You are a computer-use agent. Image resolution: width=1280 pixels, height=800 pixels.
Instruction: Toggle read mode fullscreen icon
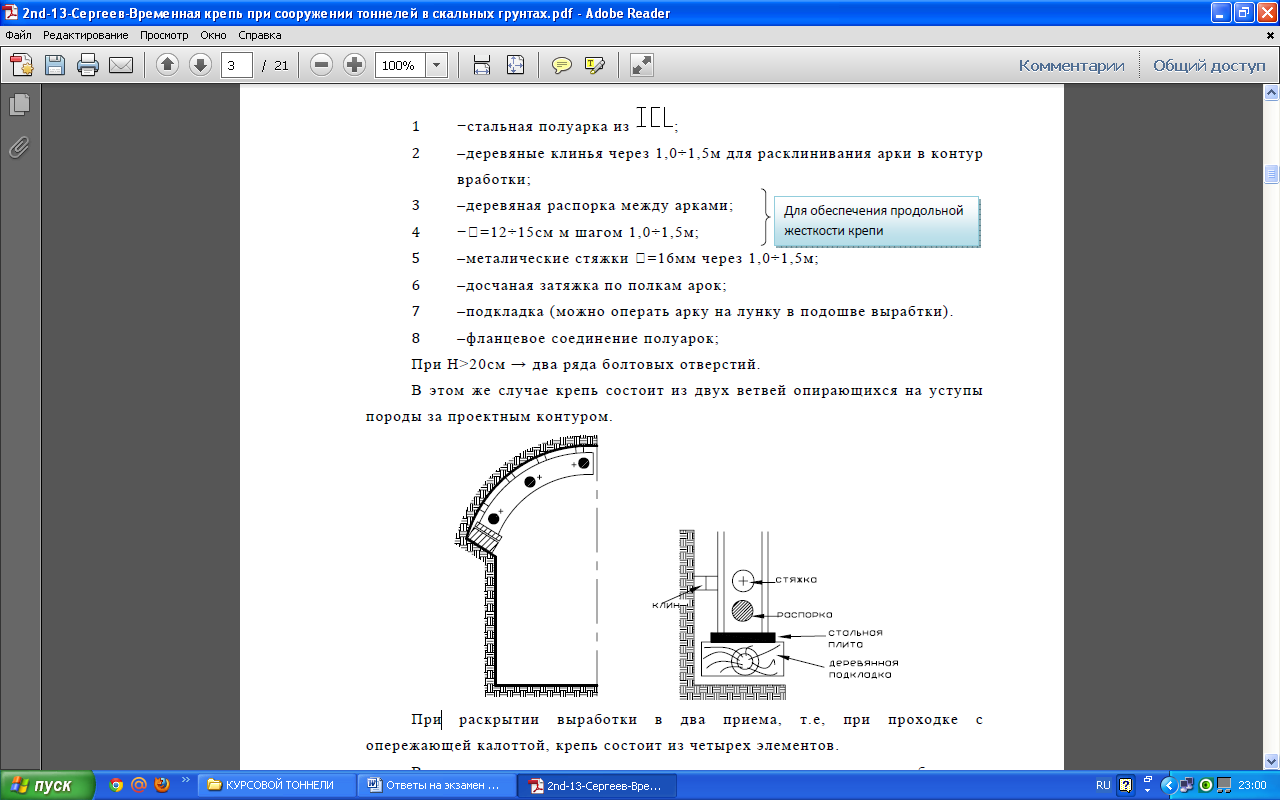[641, 65]
